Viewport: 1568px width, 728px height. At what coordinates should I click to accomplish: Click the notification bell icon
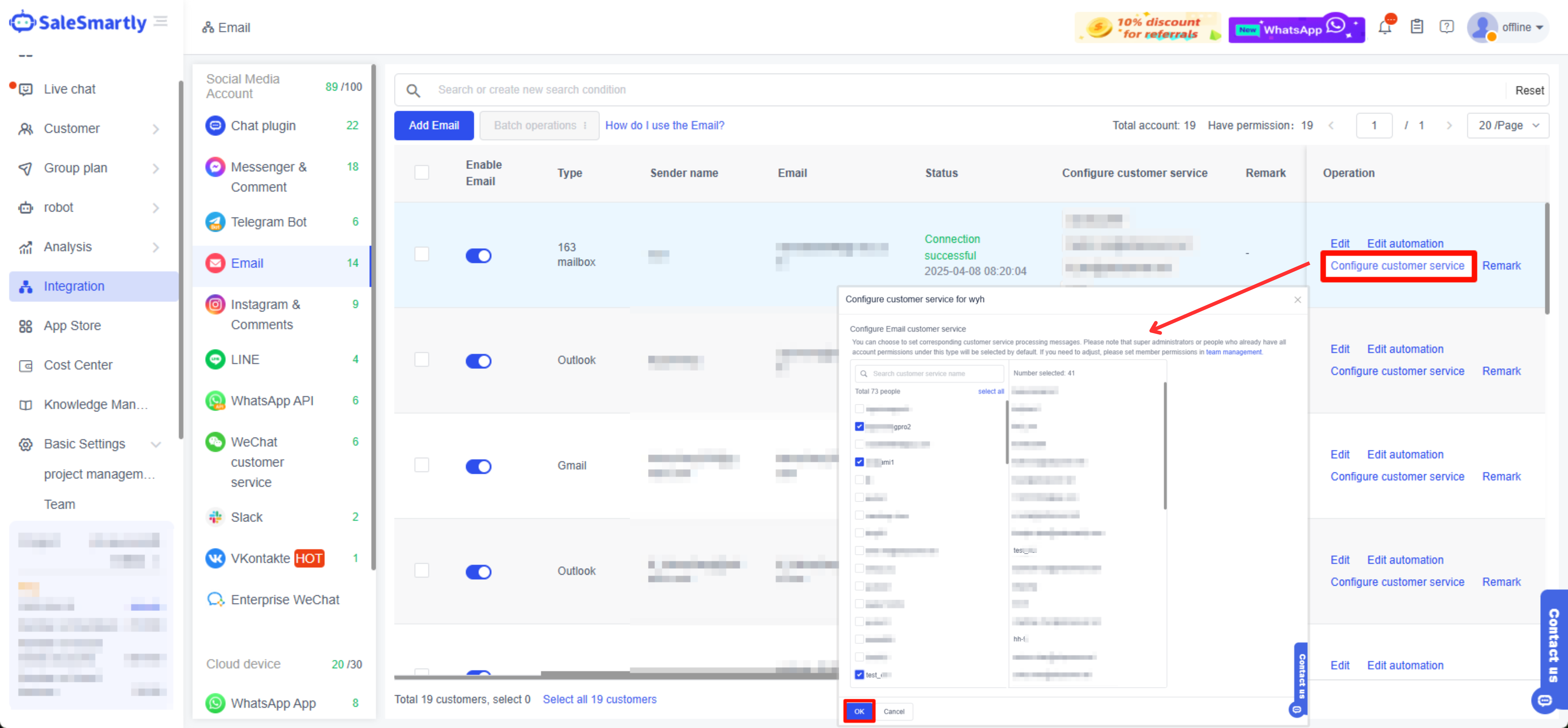pyautogui.click(x=1385, y=28)
